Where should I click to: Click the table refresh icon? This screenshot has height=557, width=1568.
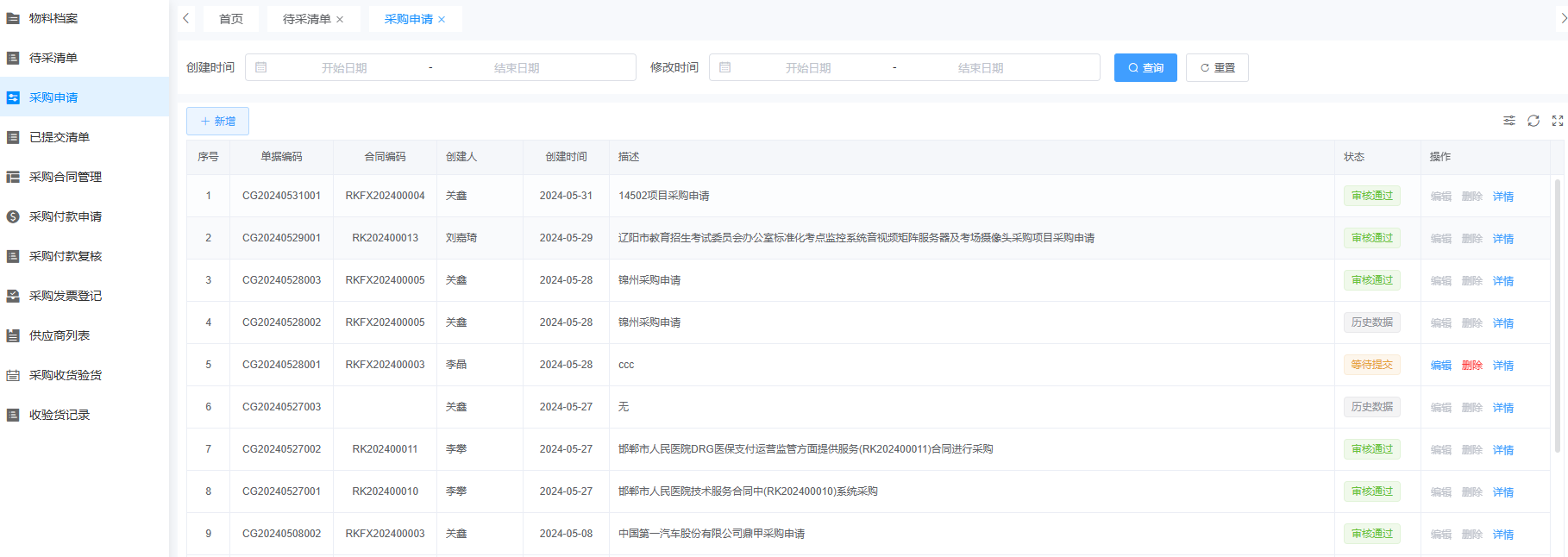pos(1533,121)
